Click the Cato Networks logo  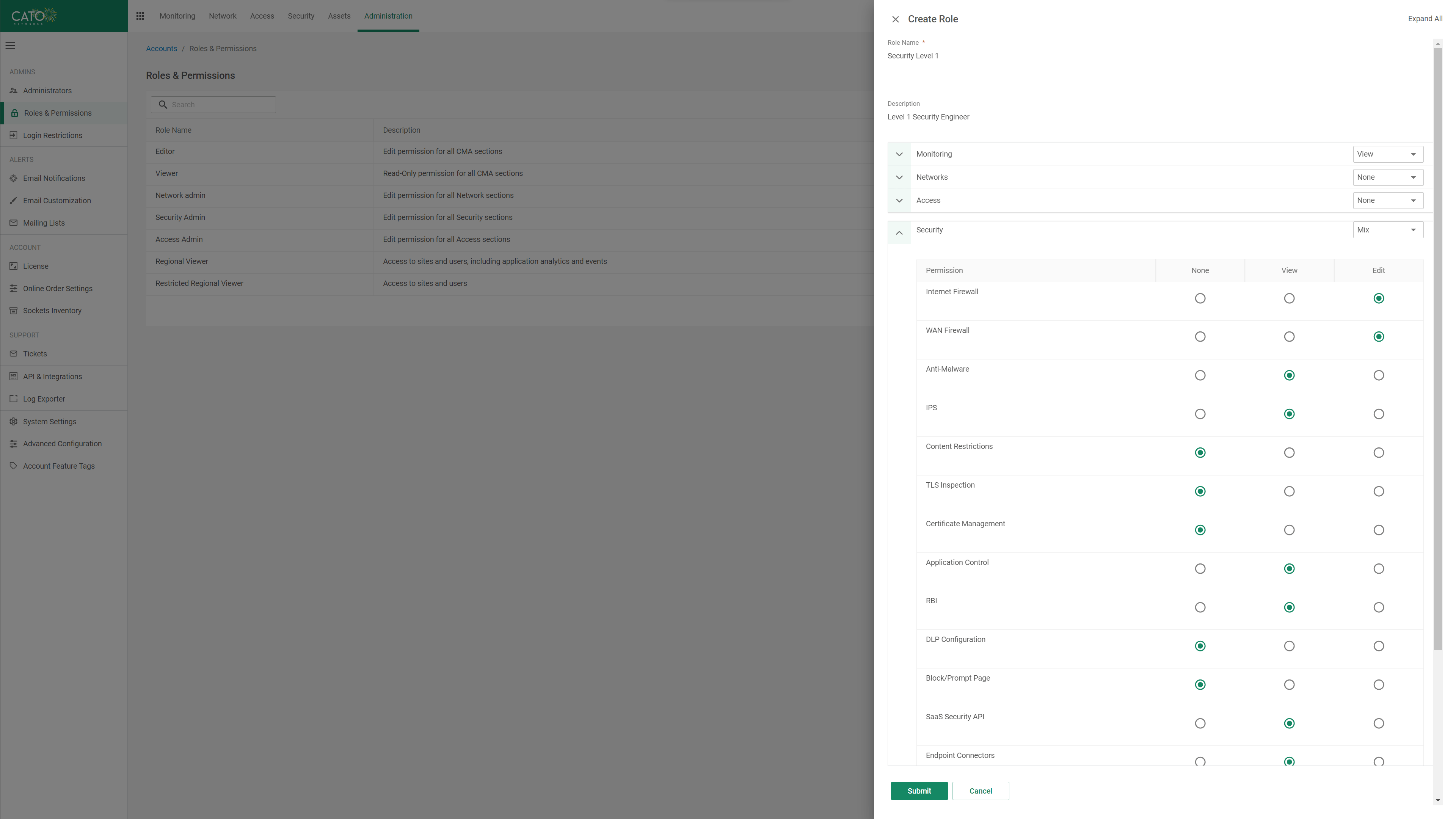[x=34, y=16]
